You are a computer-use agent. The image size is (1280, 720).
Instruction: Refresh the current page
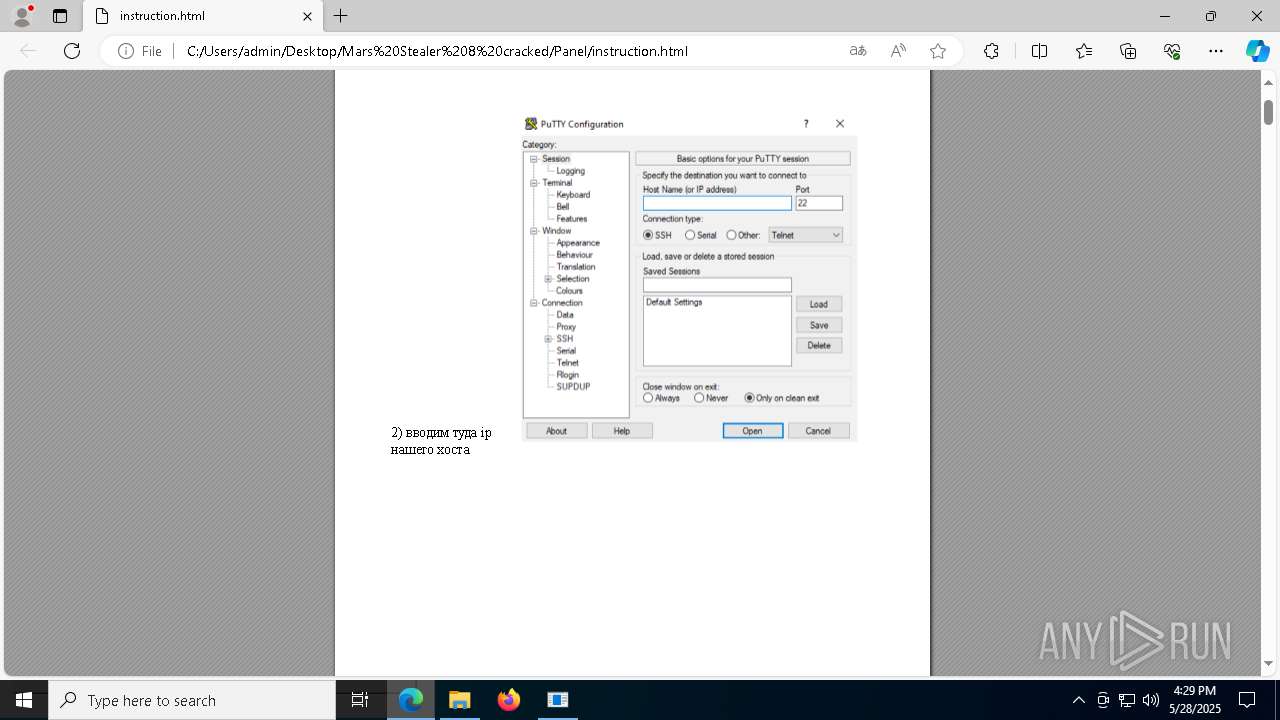click(x=72, y=51)
